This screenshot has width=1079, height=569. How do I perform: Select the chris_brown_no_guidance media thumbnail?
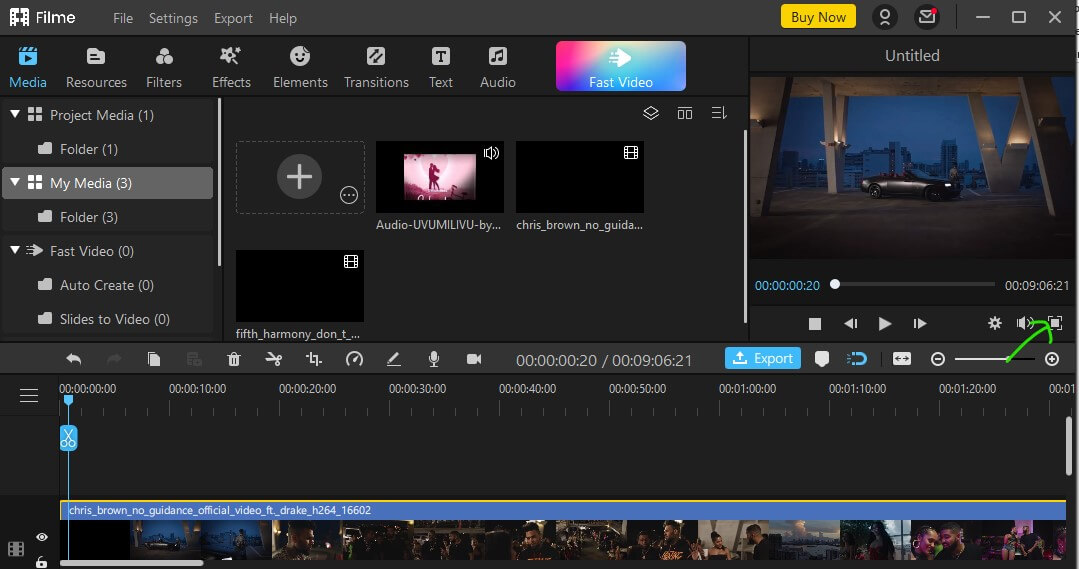579,177
